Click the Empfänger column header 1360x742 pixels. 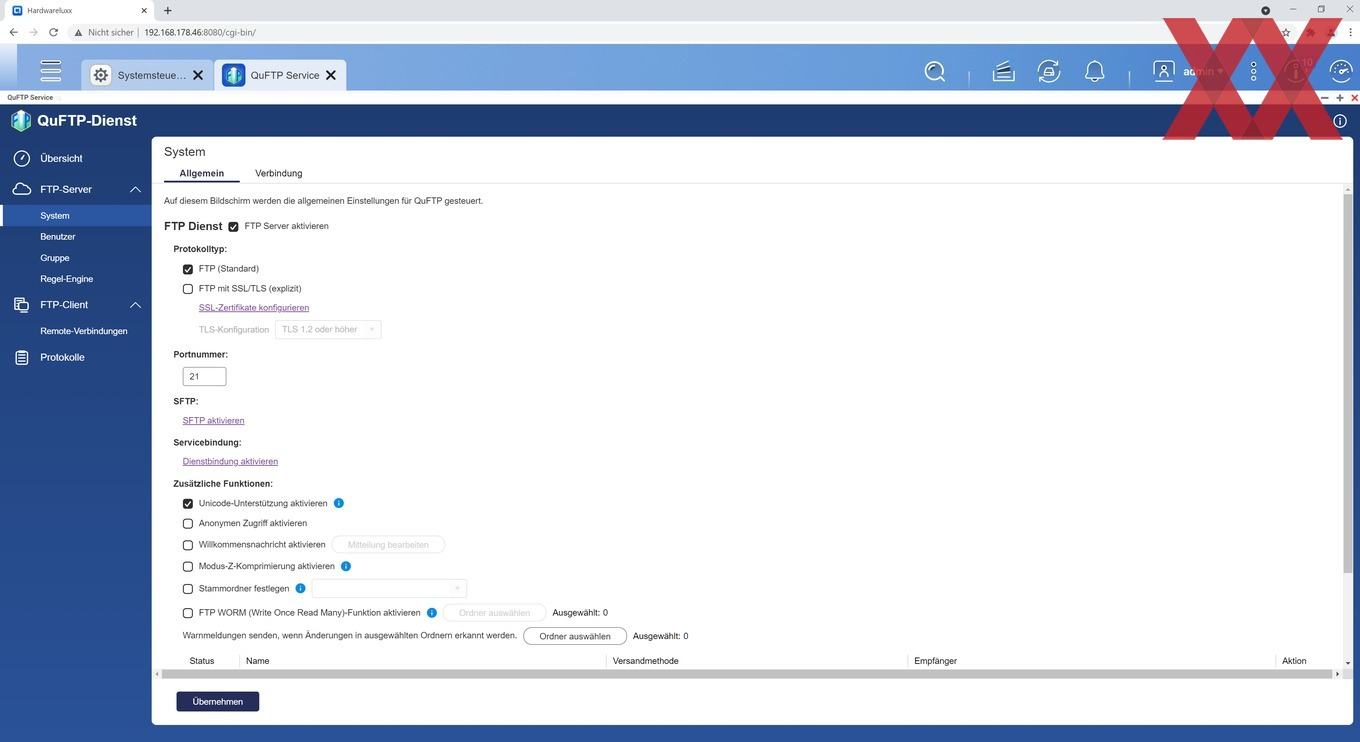click(936, 661)
